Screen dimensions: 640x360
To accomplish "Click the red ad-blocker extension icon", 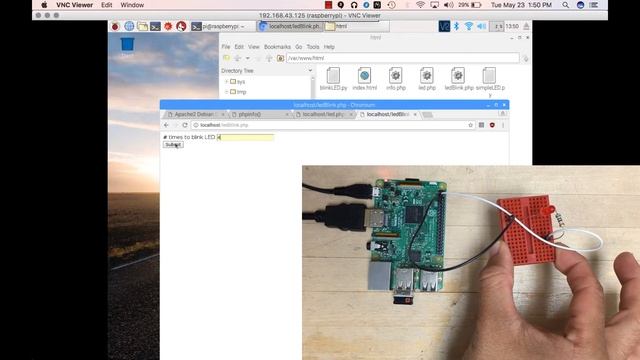I will point(492,125).
